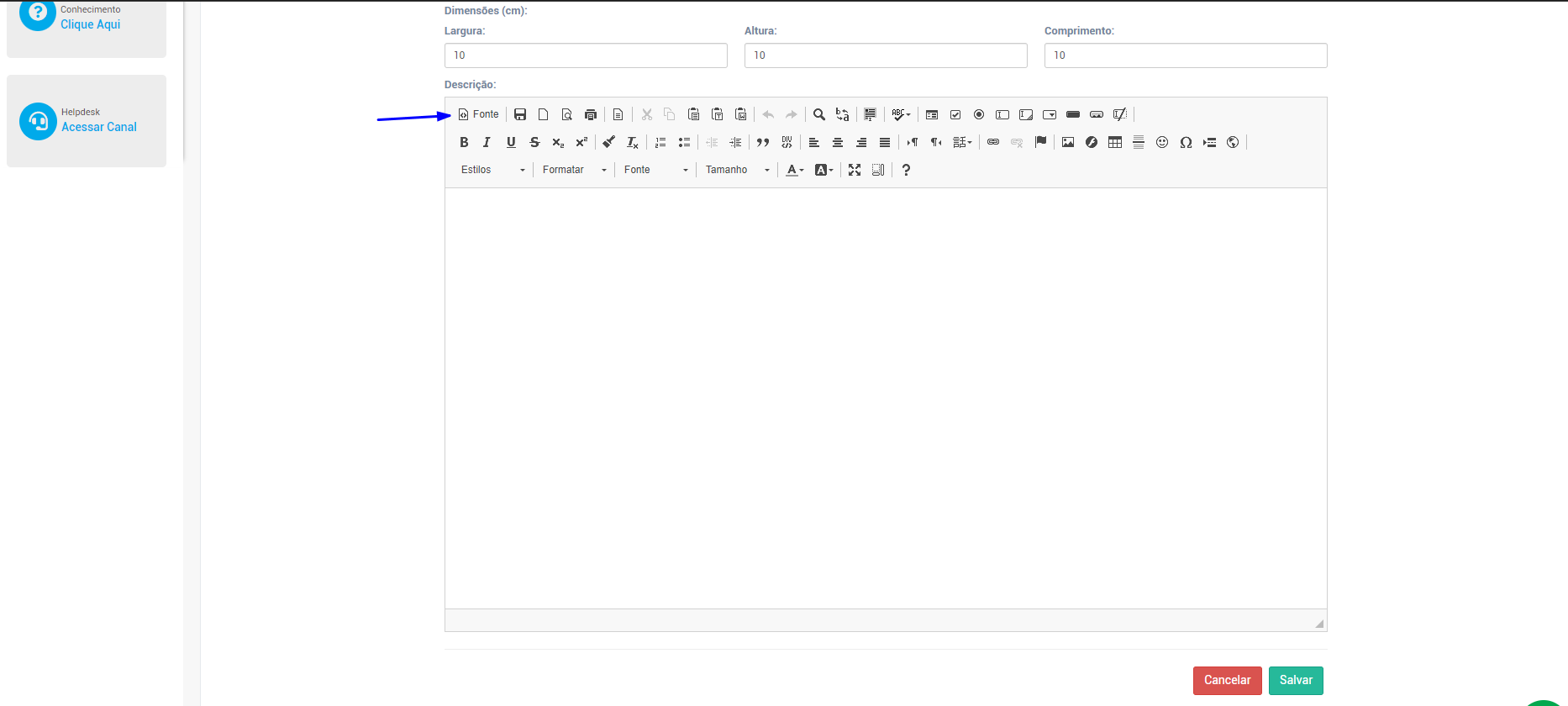The image size is (1568, 706).
Task: Click the Print icon in editor toolbar
Action: pyautogui.click(x=591, y=114)
